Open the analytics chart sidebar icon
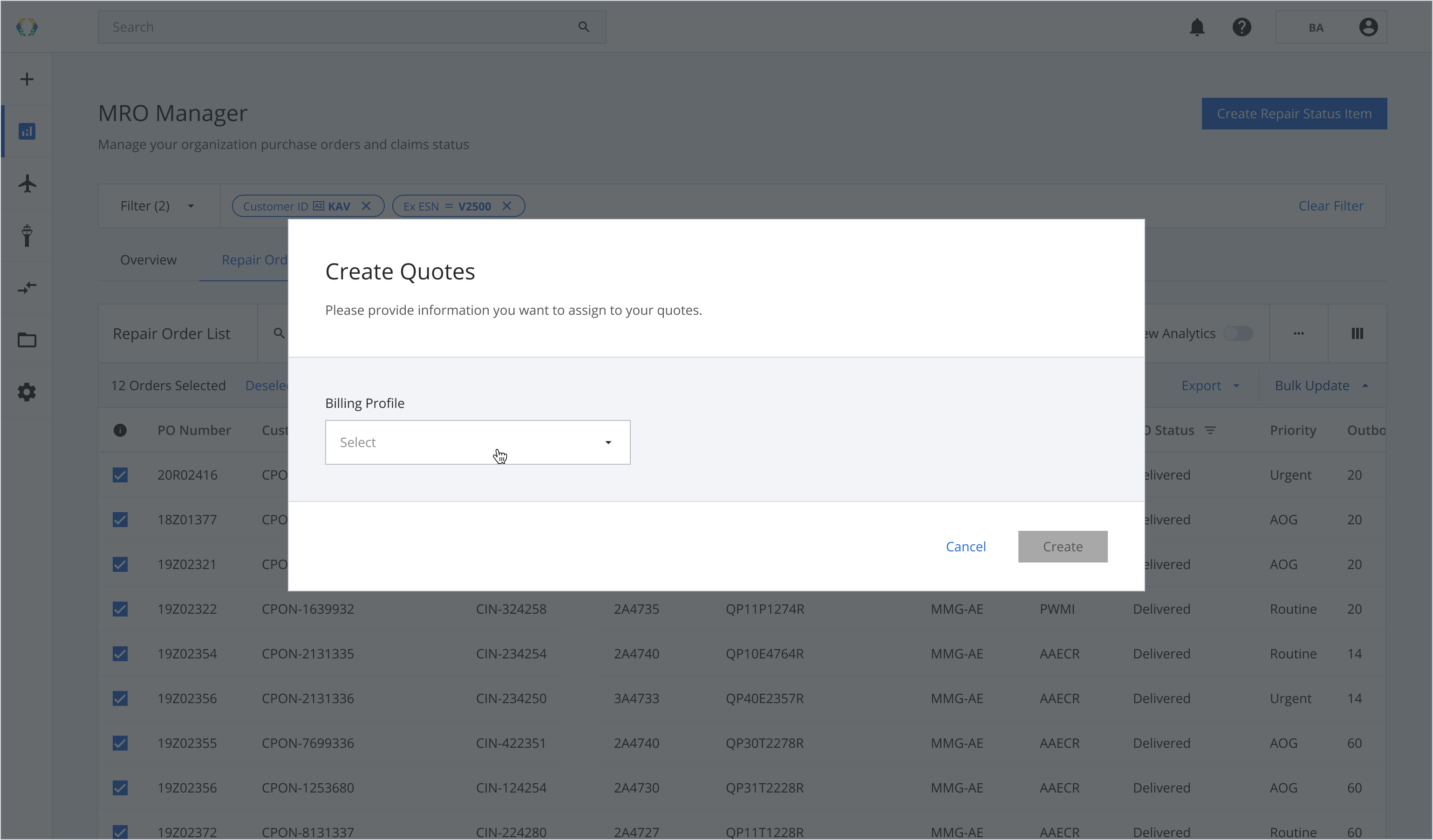This screenshot has height=840, width=1433. point(27,131)
